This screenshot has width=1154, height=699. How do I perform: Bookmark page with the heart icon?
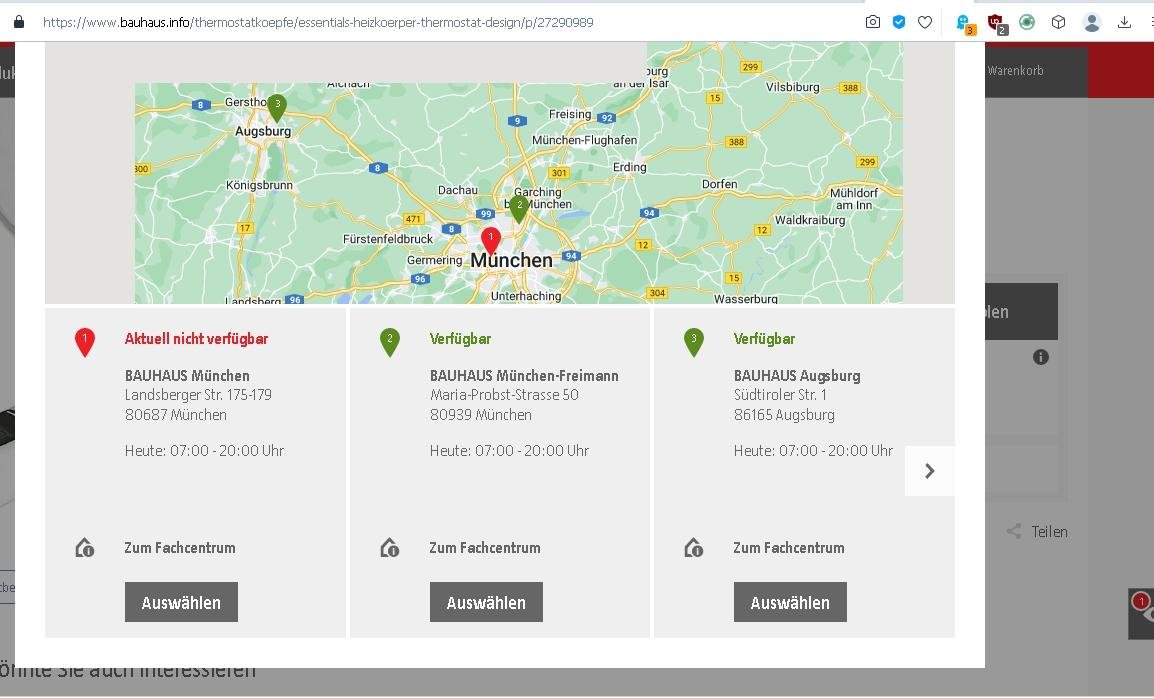point(925,22)
